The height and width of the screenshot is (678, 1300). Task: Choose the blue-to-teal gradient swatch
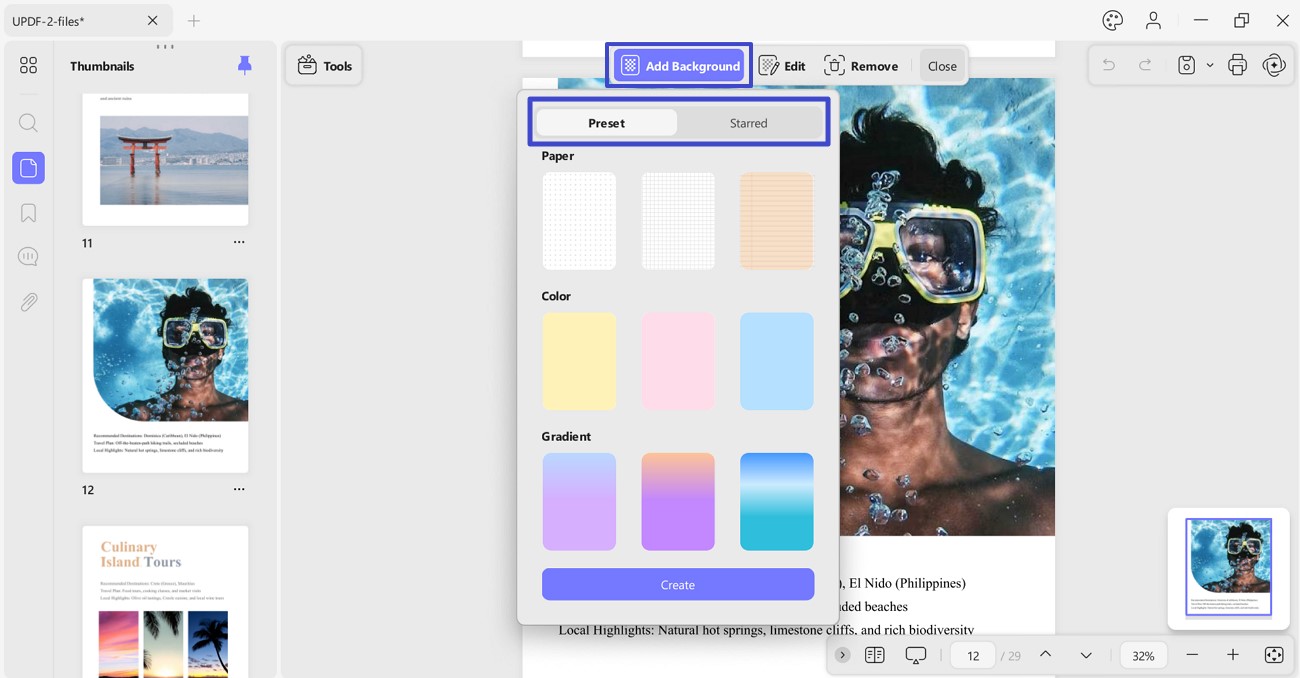pyautogui.click(x=777, y=501)
